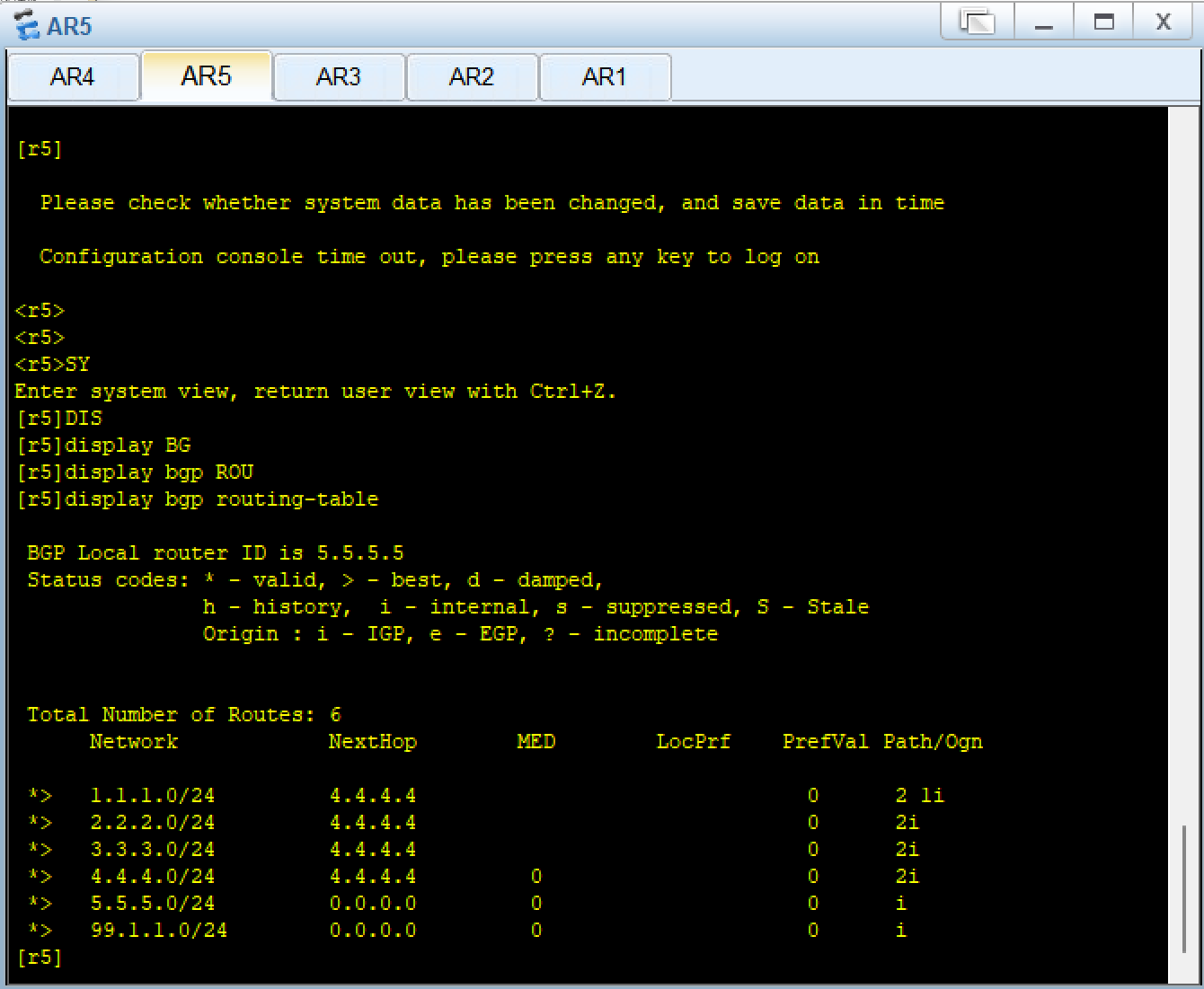Screen dimensions: 1204x989
Task: Select the AR5 tab
Action: tap(207, 76)
